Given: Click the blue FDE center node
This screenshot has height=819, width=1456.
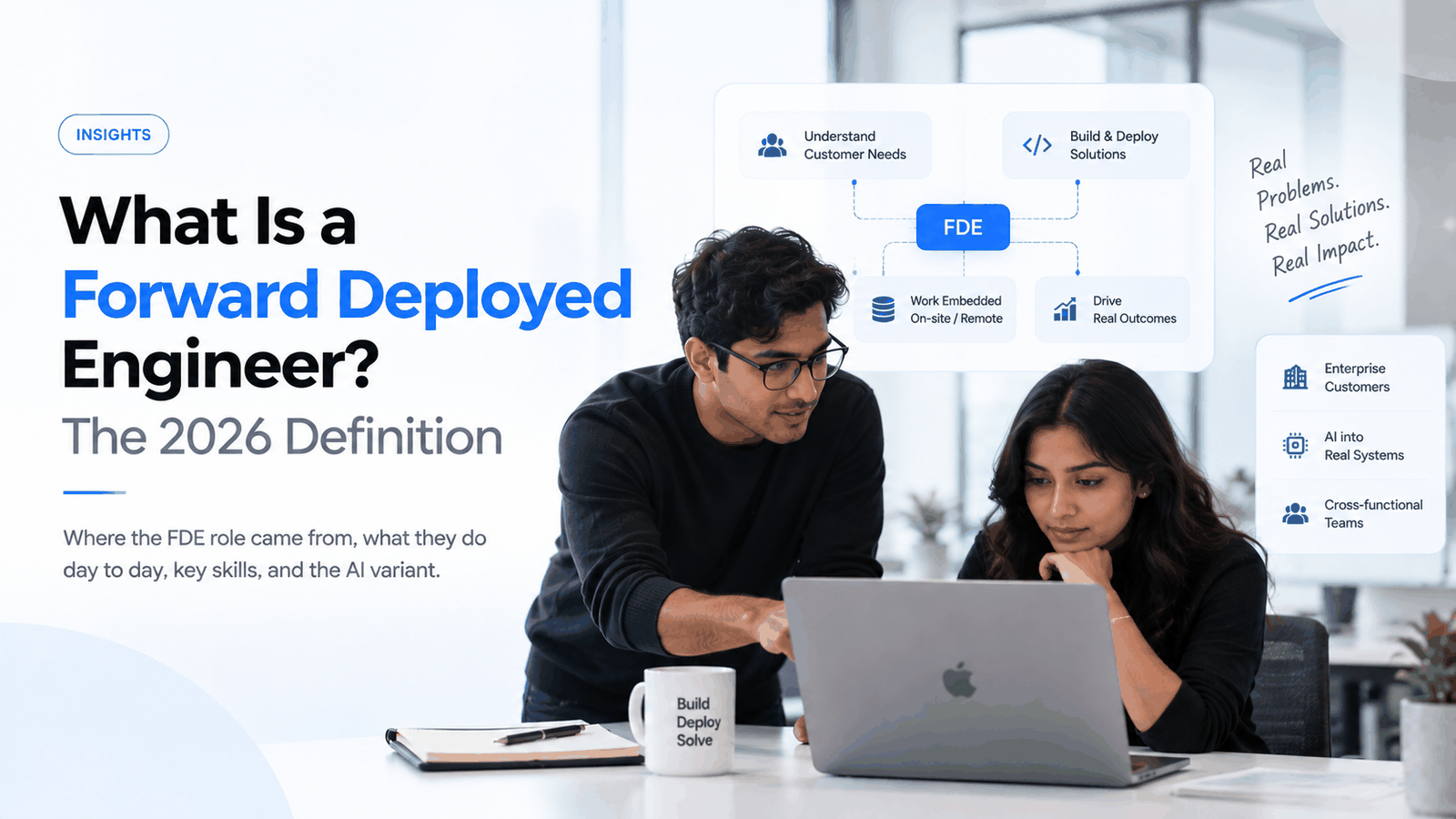Looking at the screenshot, I should click(x=963, y=227).
